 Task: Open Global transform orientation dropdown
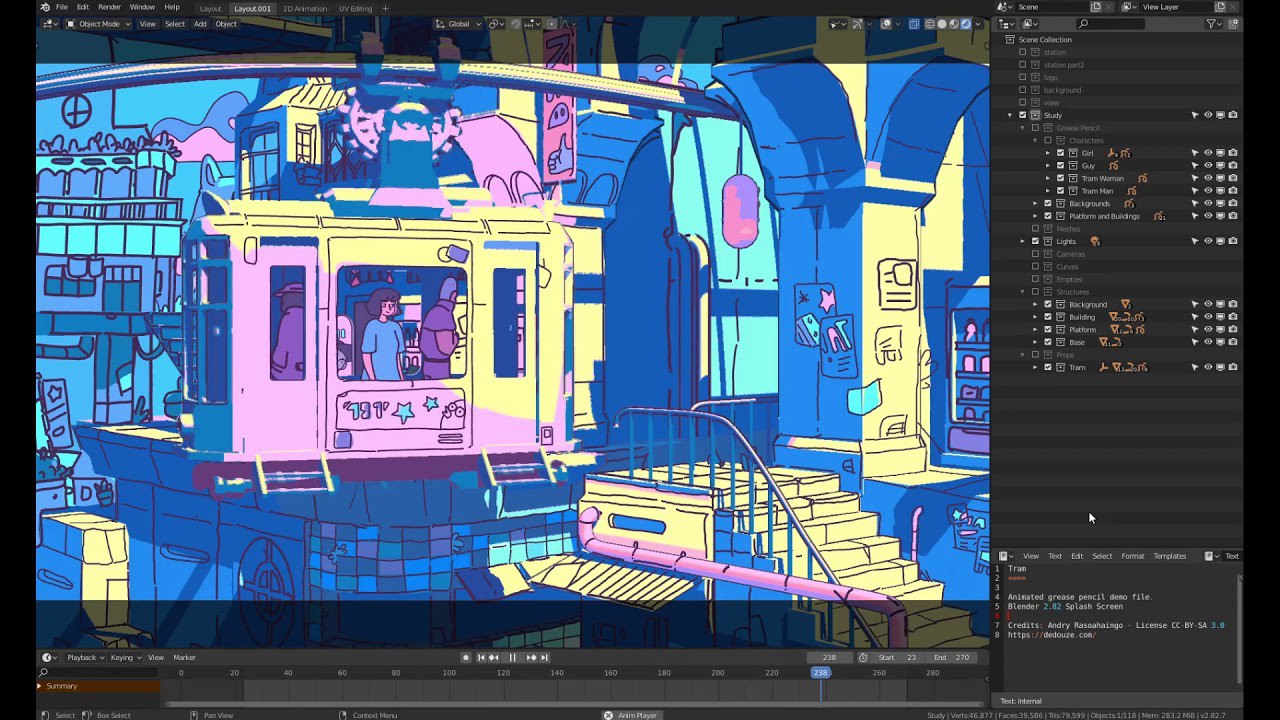pyautogui.click(x=458, y=24)
